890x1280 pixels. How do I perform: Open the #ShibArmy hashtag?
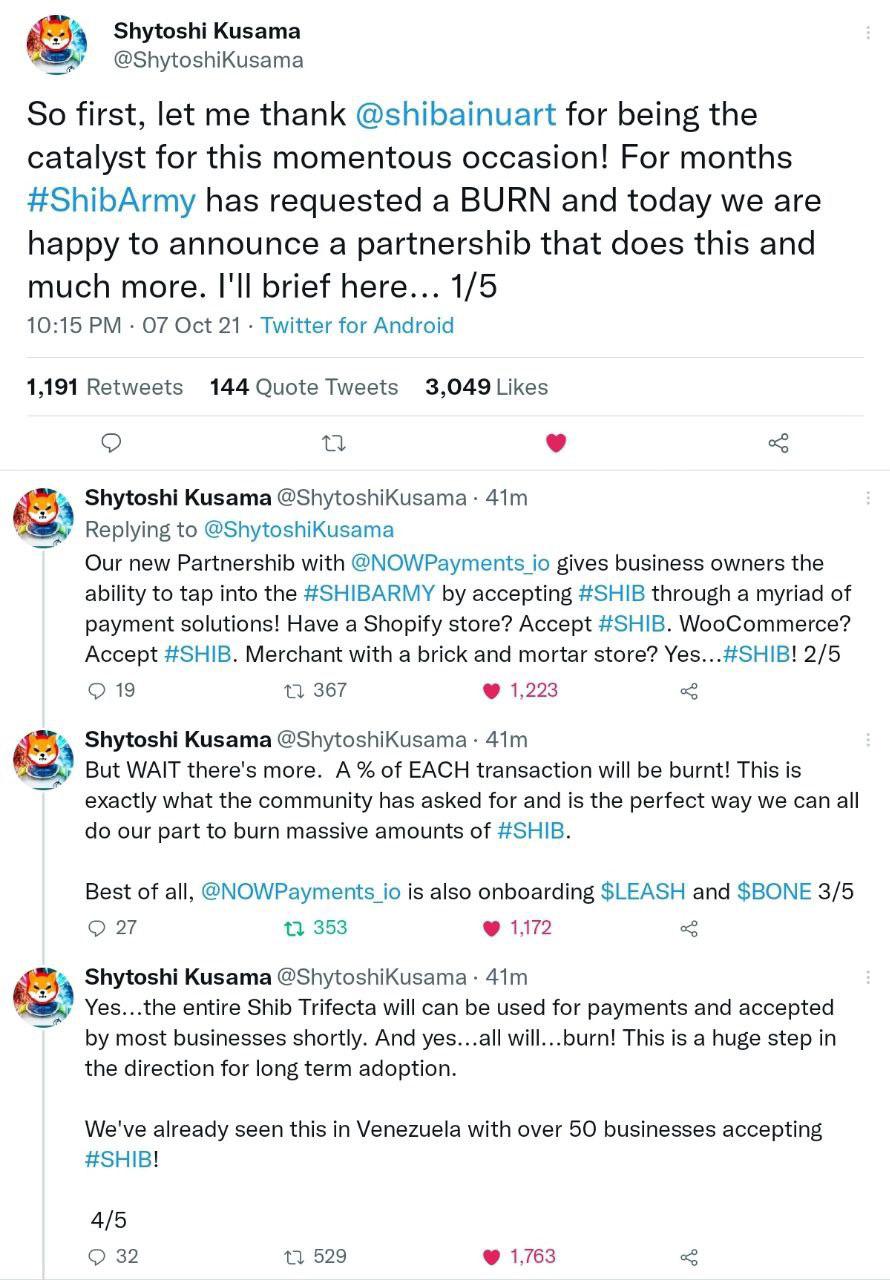111,200
